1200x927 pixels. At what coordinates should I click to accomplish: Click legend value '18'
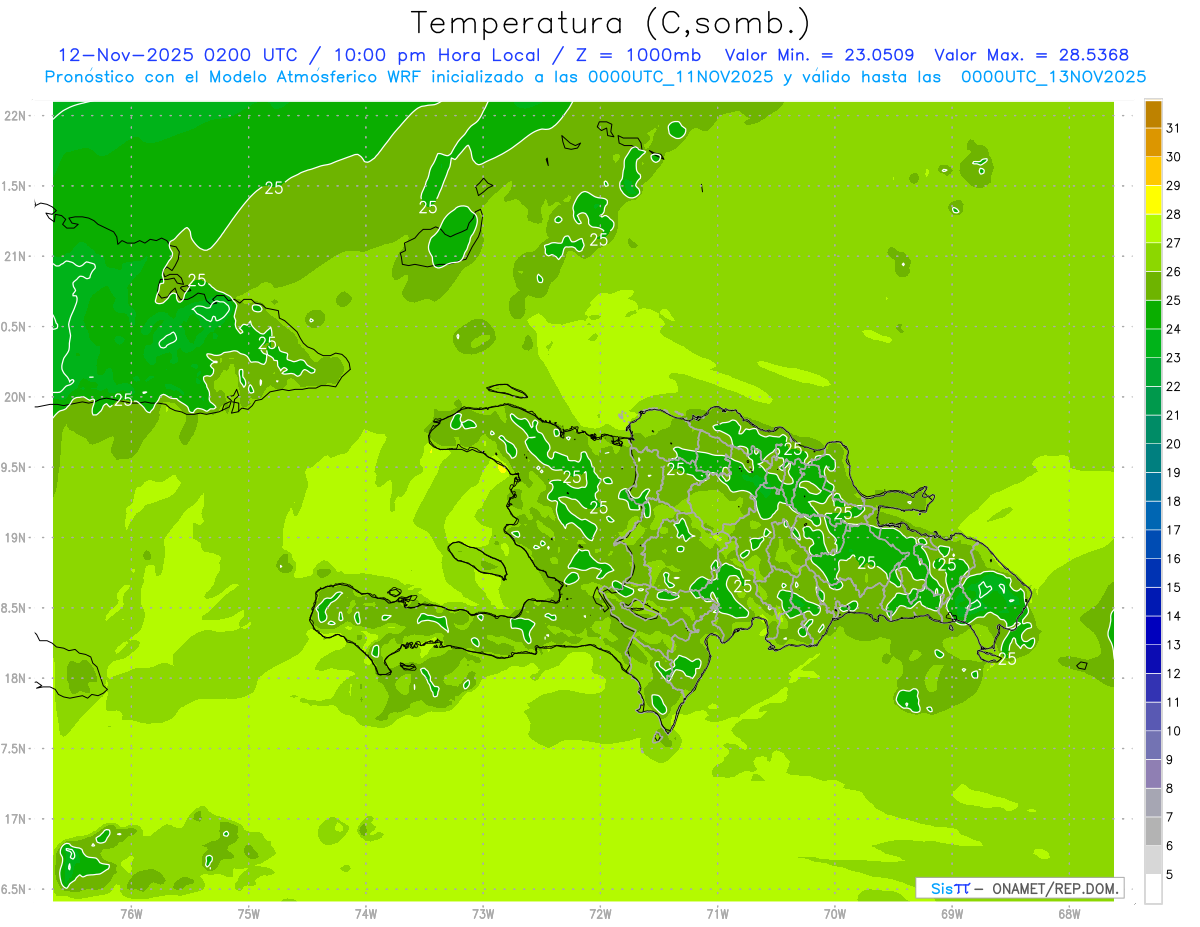tap(1173, 501)
